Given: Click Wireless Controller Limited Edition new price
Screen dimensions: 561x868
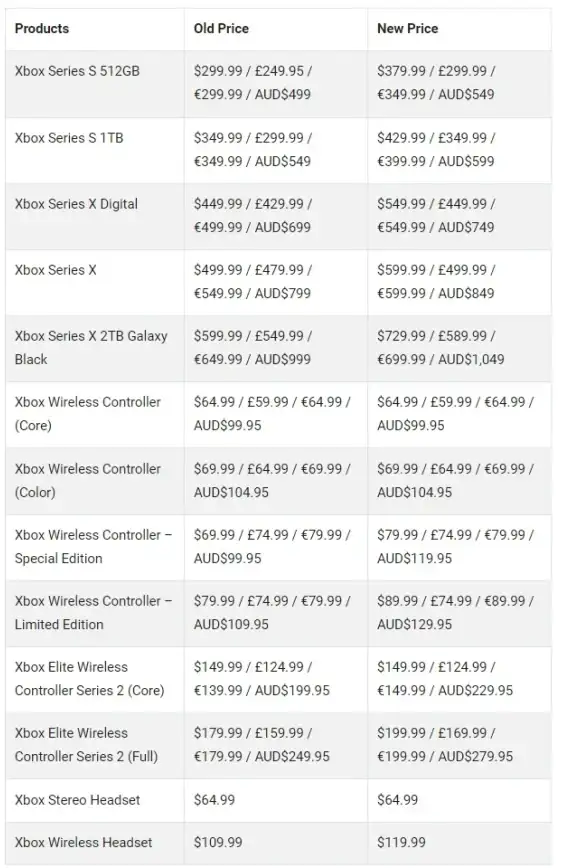Looking at the screenshot, I should tap(455, 613).
